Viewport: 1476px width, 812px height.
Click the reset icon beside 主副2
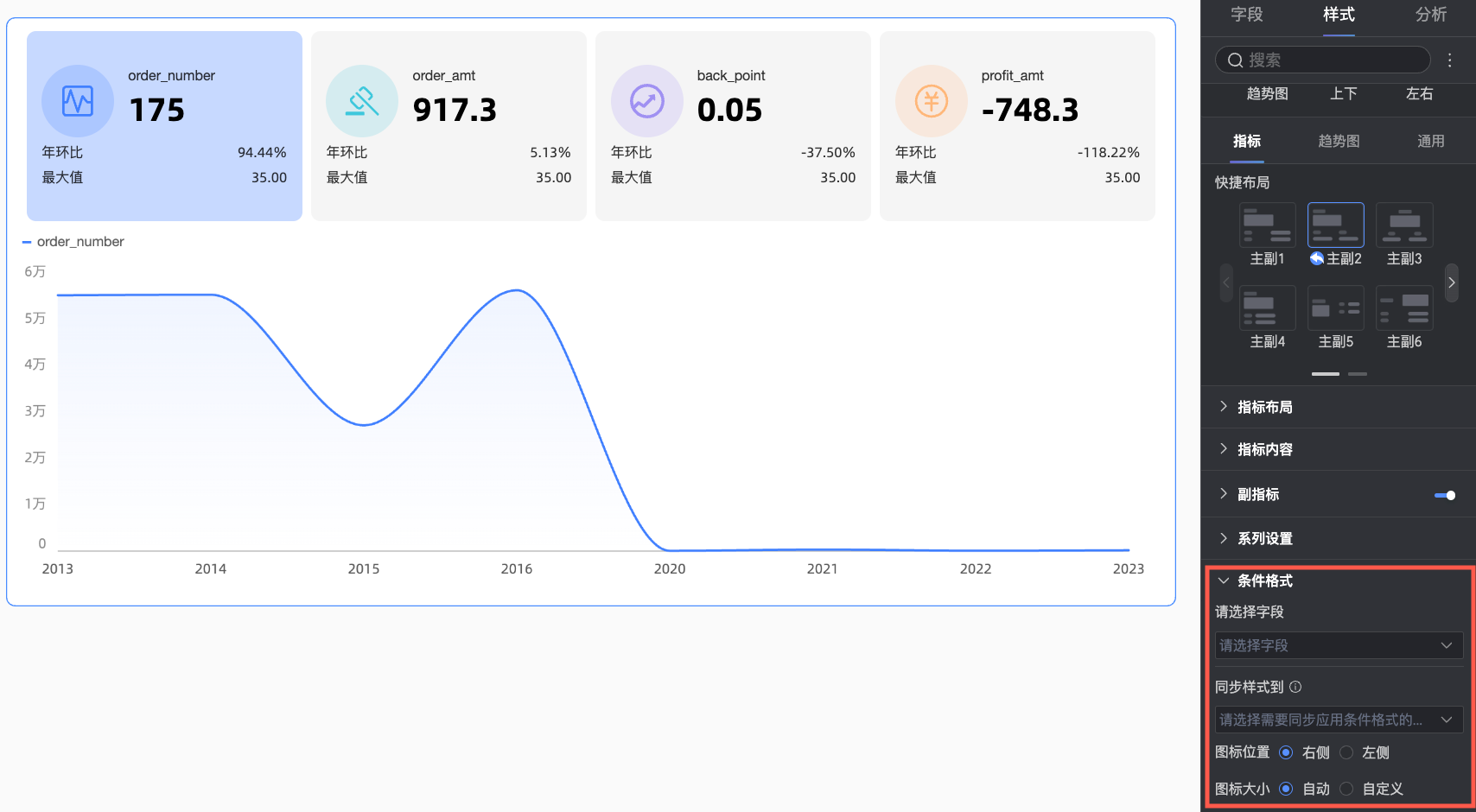click(1317, 258)
